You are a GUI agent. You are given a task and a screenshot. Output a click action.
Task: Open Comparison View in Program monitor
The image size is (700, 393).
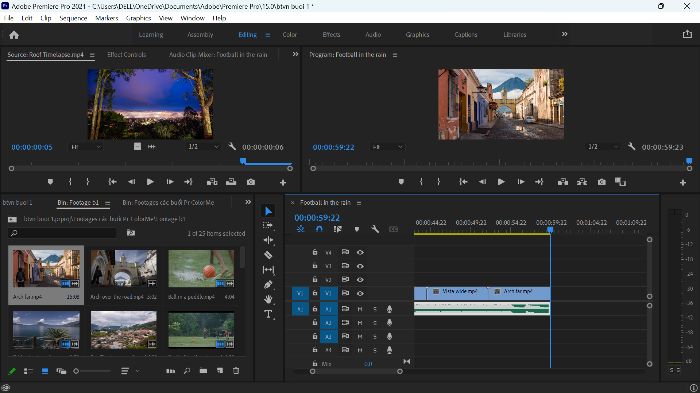coord(620,182)
